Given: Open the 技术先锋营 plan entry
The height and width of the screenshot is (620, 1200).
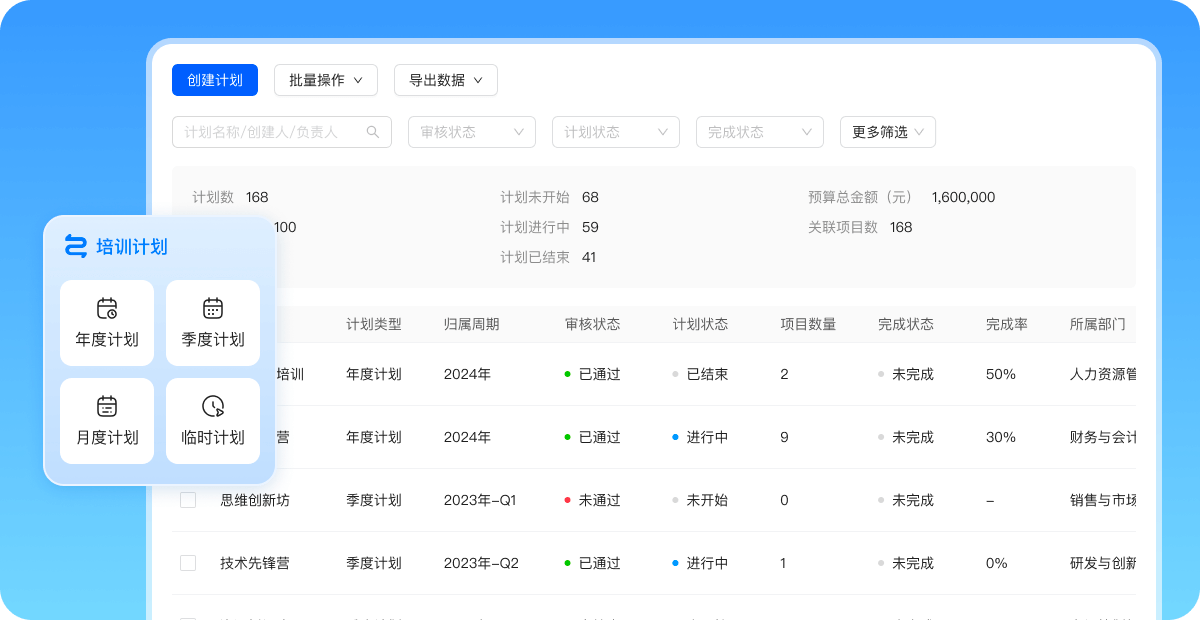Looking at the screenshot, I should tap(255, 563).
